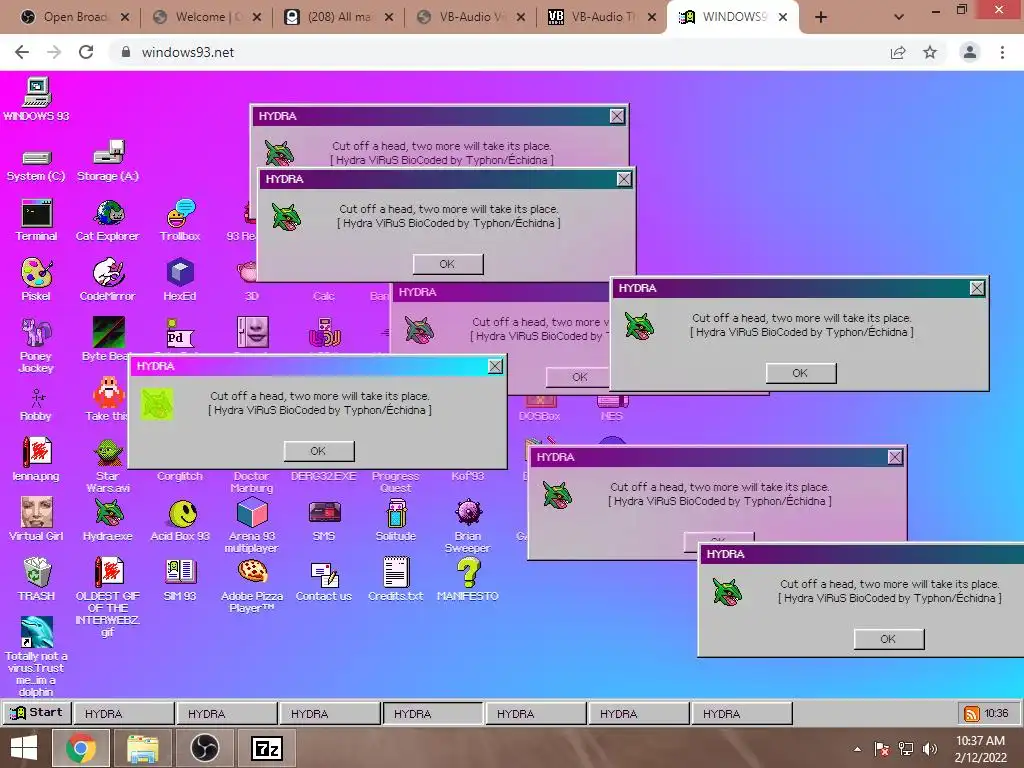Click the 10:36 clock in Windows 93 tray

pyautogui.click(x=996, y=714)
